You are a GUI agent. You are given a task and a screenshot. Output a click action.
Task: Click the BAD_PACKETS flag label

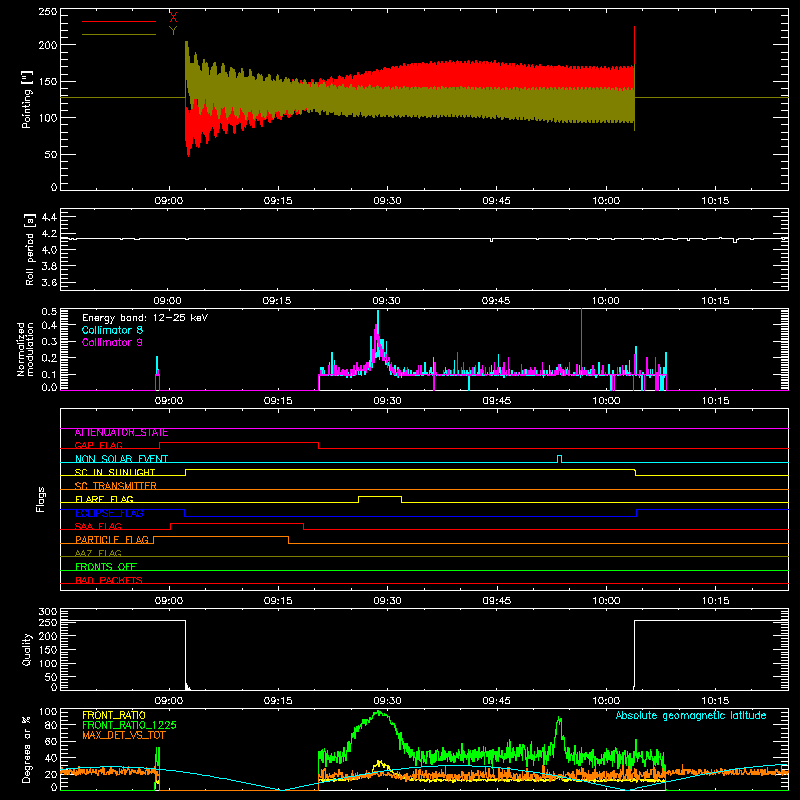[x=109, y=580]
